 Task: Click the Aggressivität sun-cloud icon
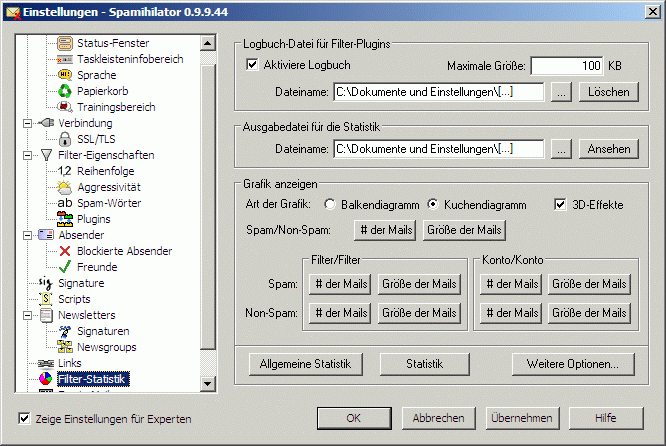pos(65,187)
